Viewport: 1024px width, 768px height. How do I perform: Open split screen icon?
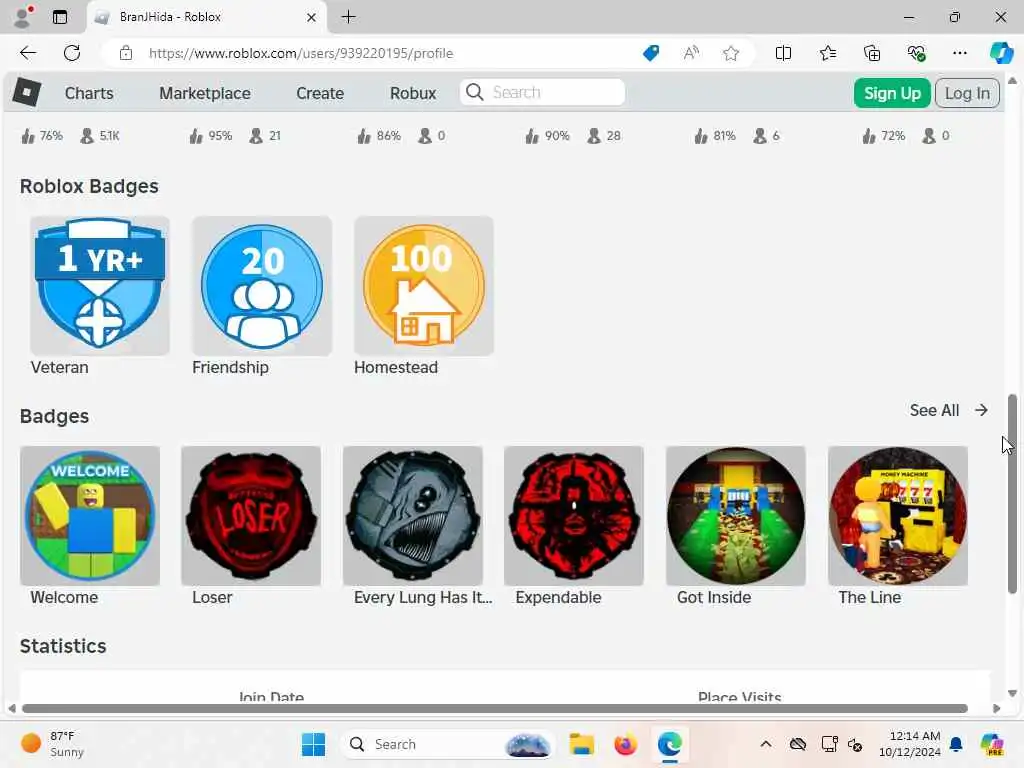783,53
